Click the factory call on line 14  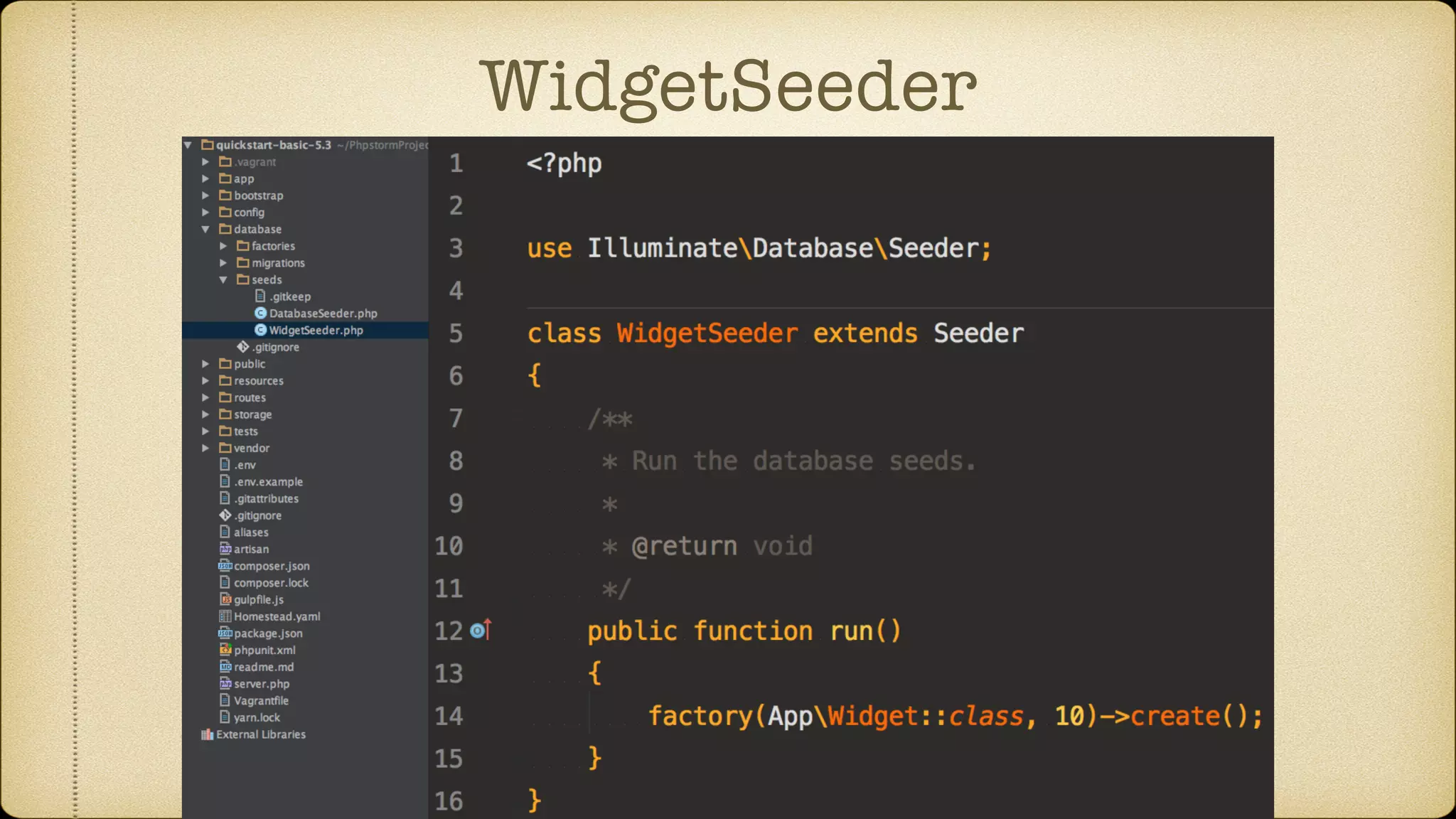tap(955, 716)
